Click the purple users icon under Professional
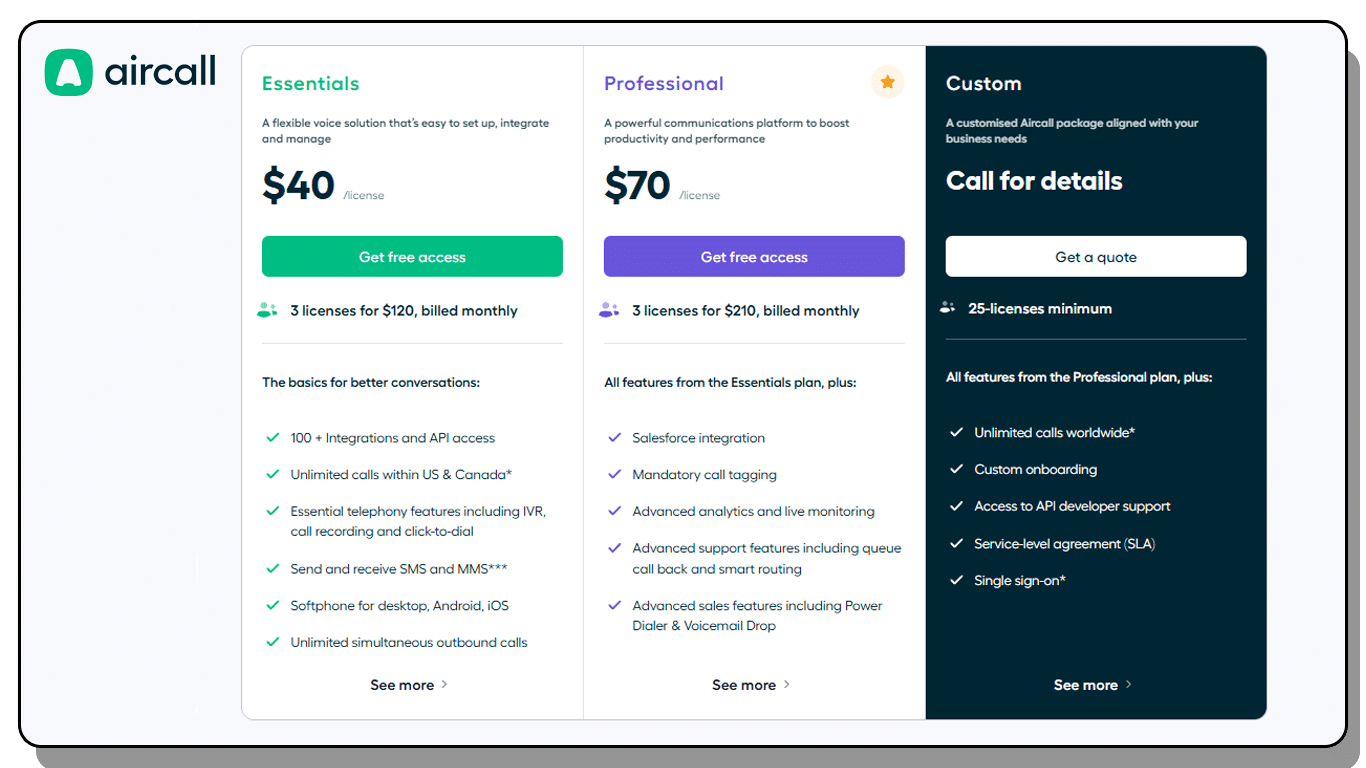Image resolution: width=1366 pixels, height=768 pixels. point(609,310)
